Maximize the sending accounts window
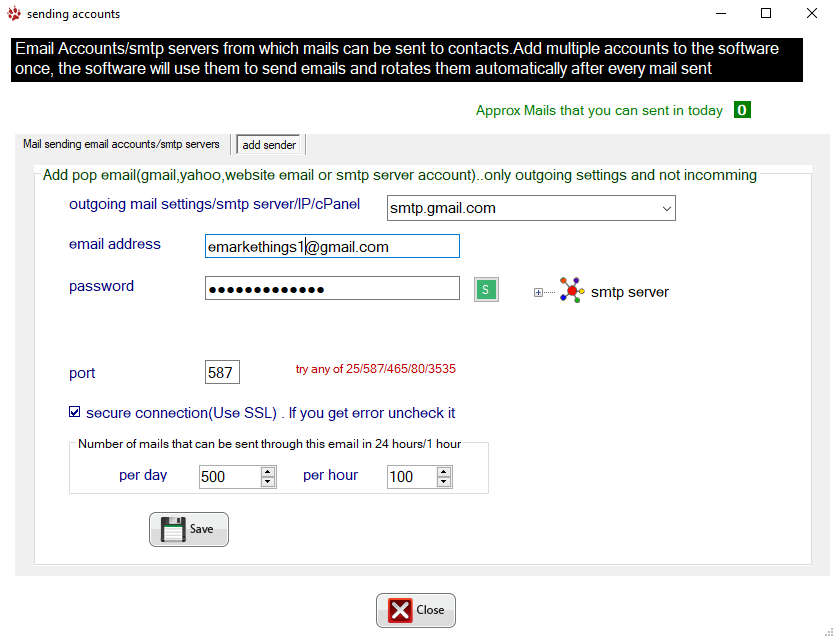The width and height of the screenshot is (835, 636). click(x=765, y=14)
